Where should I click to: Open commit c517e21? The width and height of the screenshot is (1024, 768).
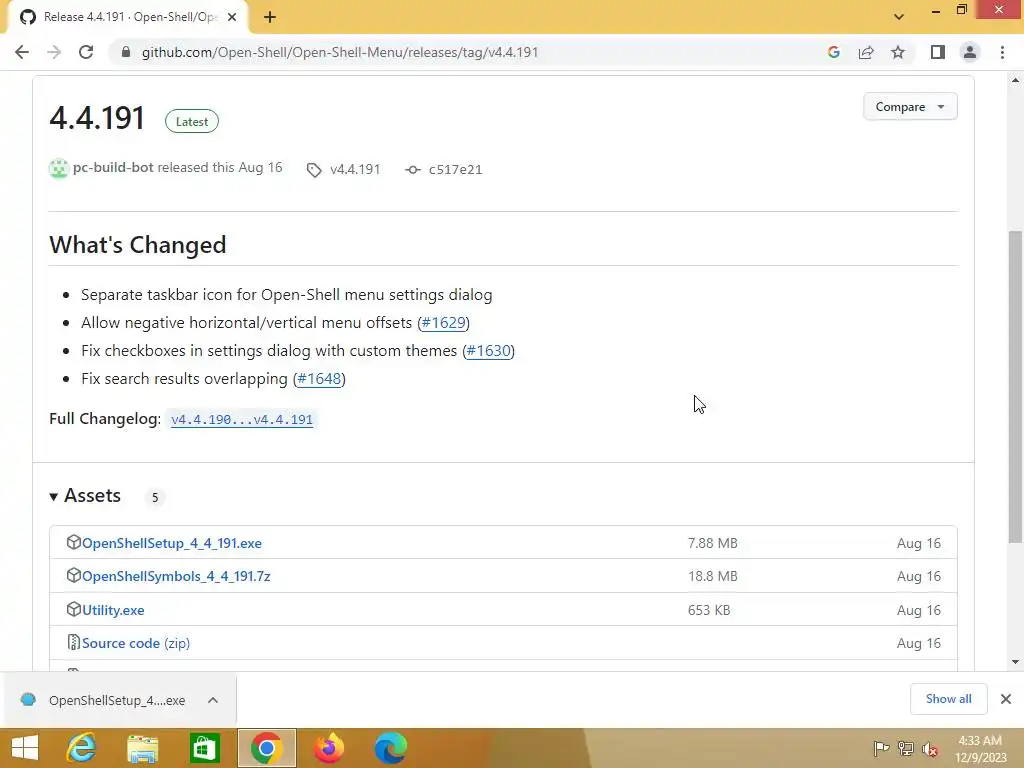(455, 170)
